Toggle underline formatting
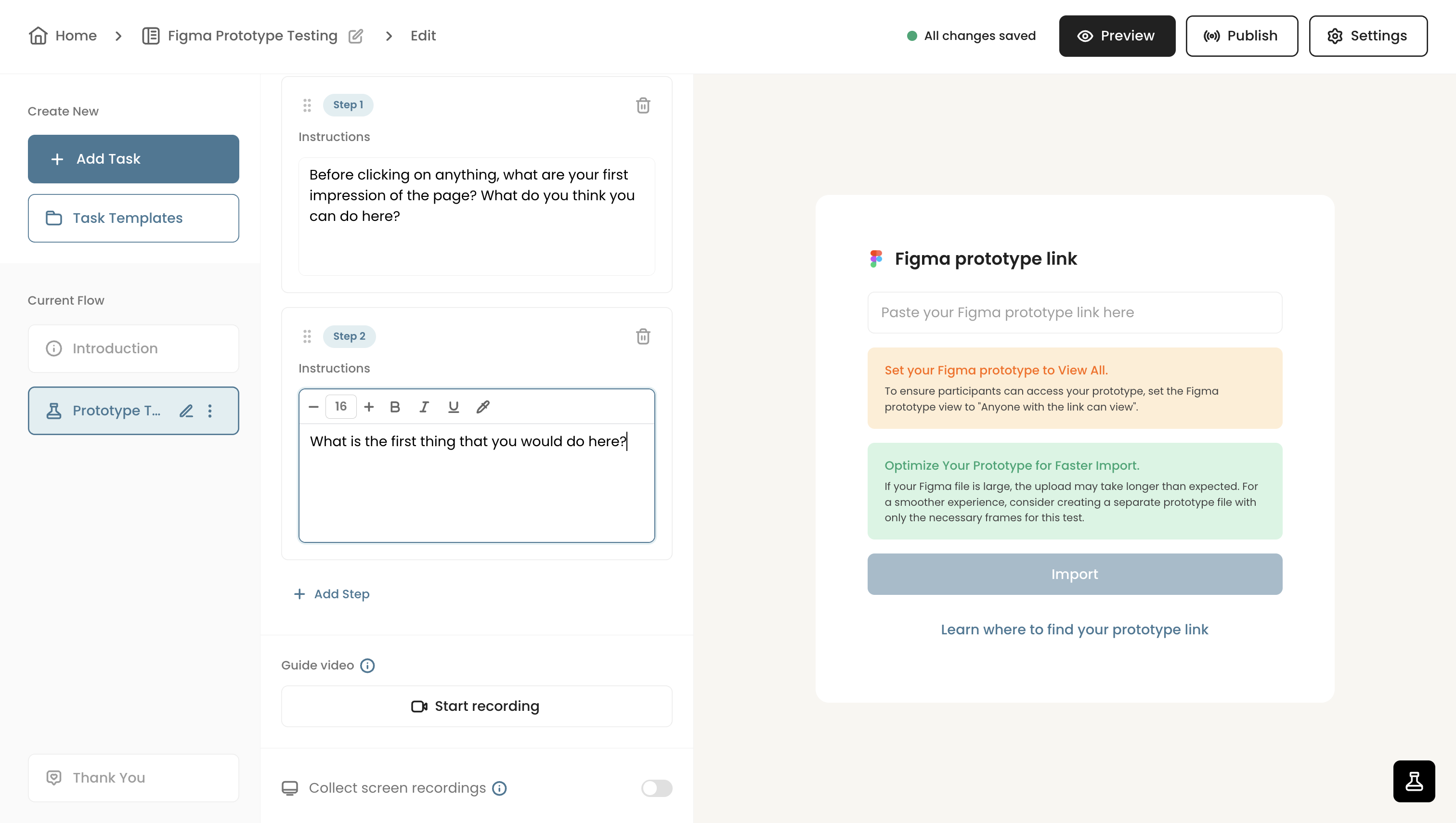This screenshot has width=1456, height=823. [x=454, y=407]
